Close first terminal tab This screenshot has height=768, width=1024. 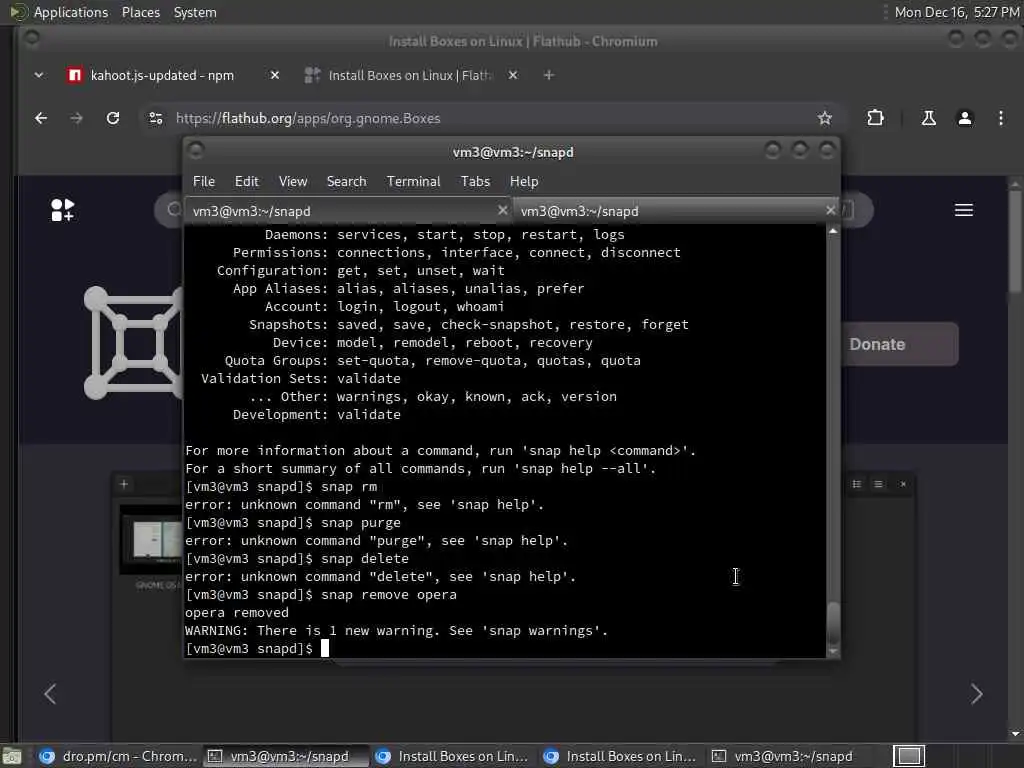coord(502,210)
